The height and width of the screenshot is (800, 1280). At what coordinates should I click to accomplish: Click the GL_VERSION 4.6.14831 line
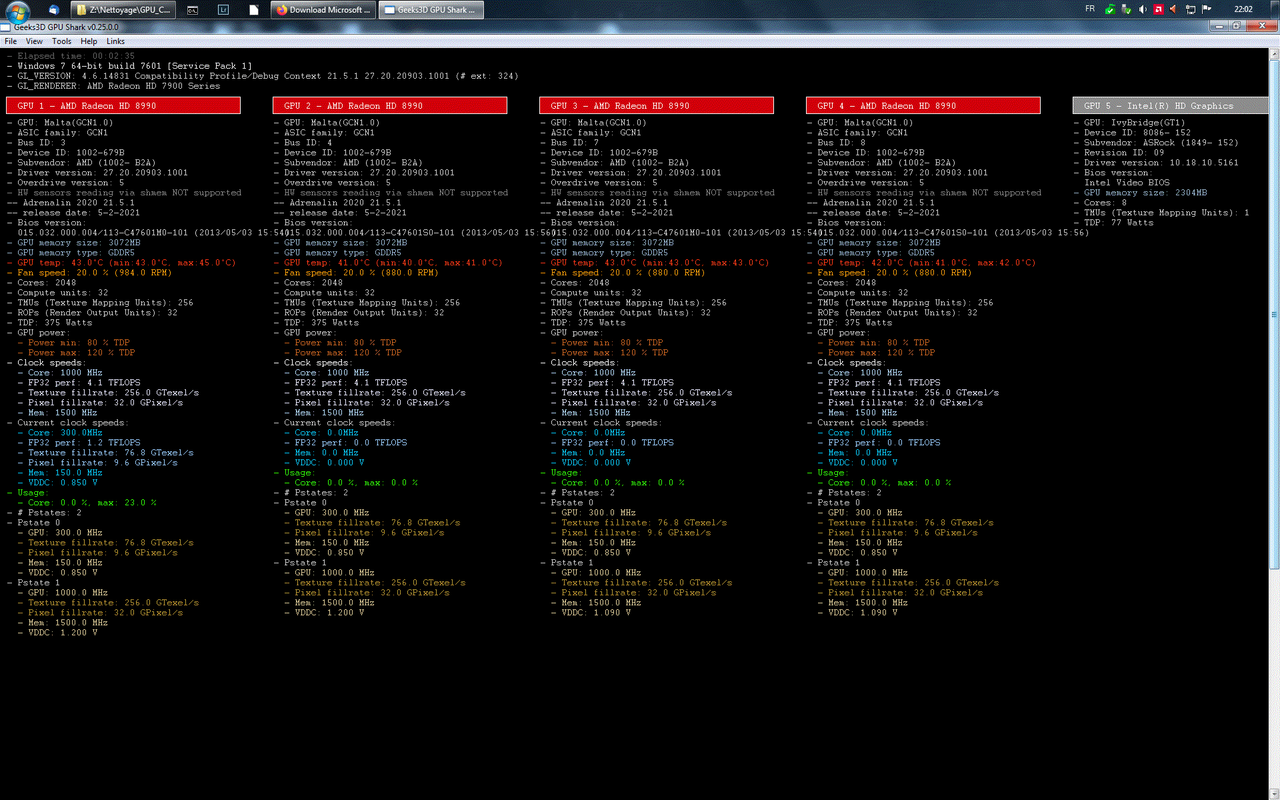(262, 76)
